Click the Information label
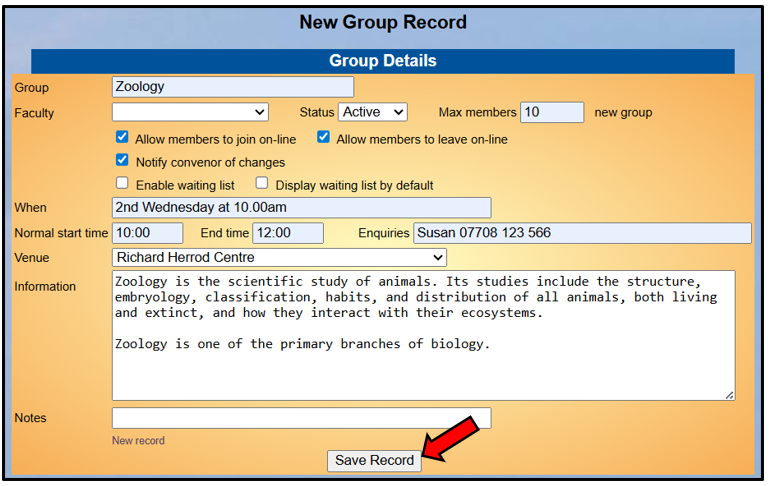The height and width of the screenshot is (486, 770). (45, 287)
